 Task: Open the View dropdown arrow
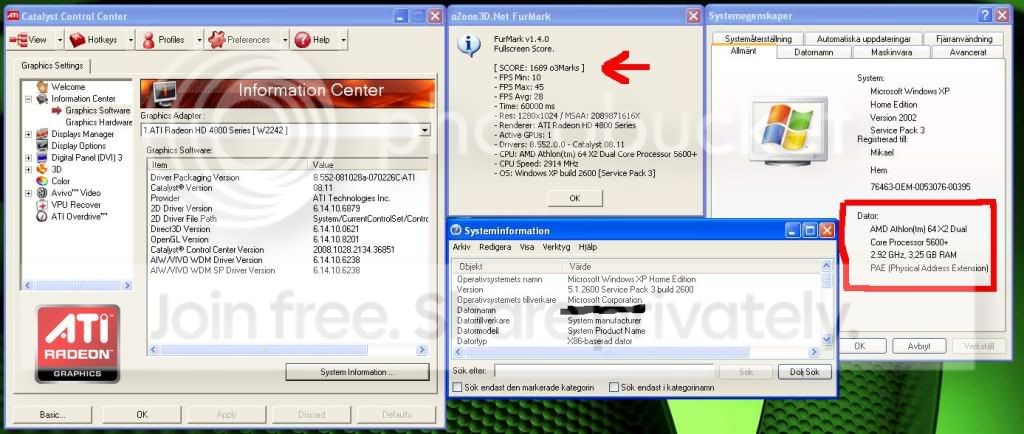coord(59,40)
